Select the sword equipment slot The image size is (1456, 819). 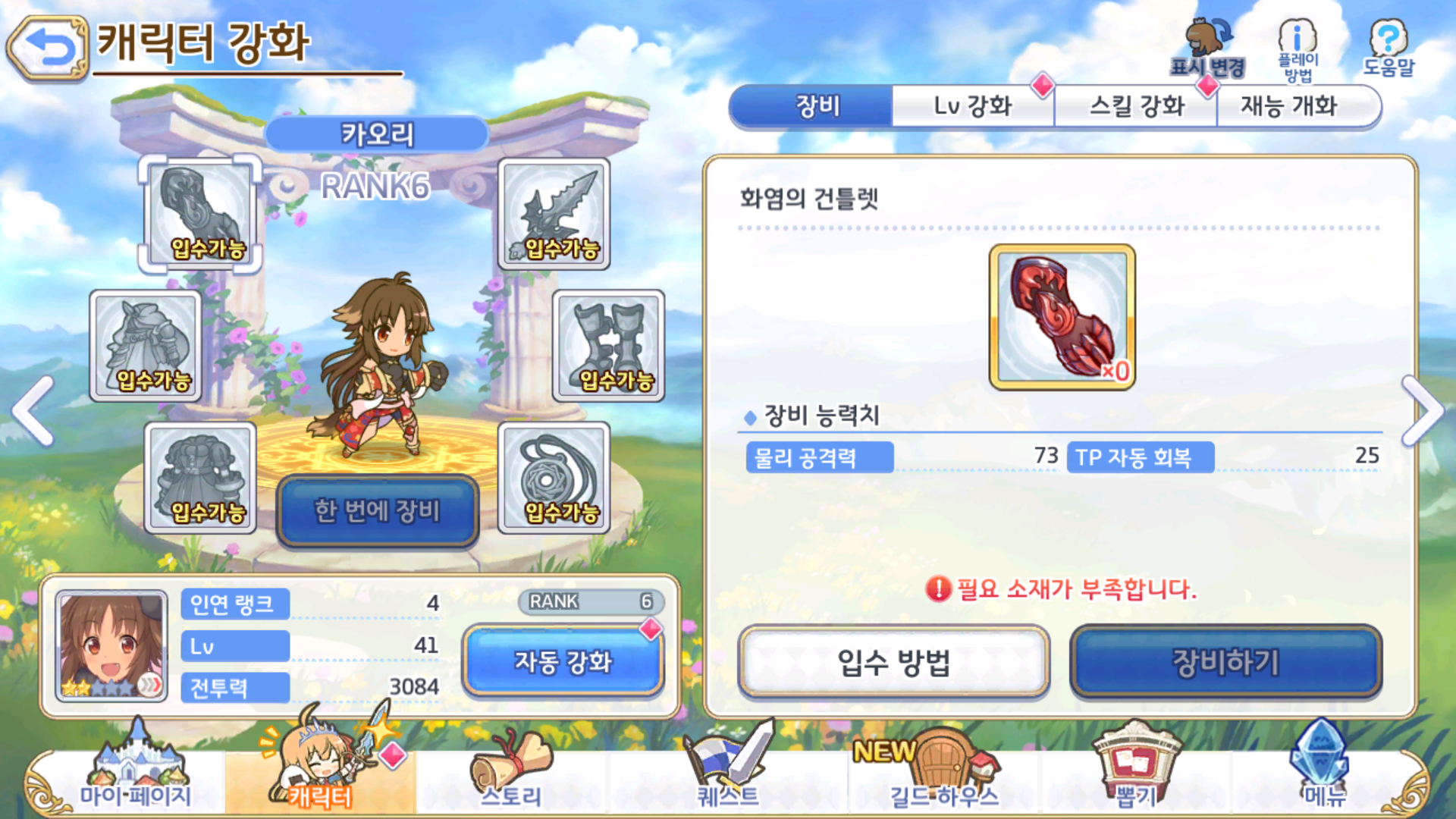[x=554, y=215]
